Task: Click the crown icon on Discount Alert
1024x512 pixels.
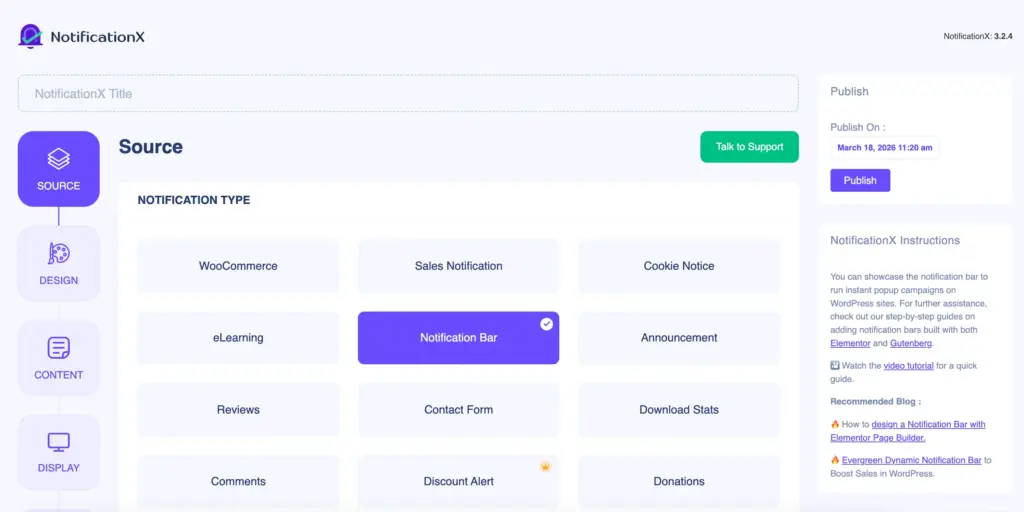Action: coord(545,466)
